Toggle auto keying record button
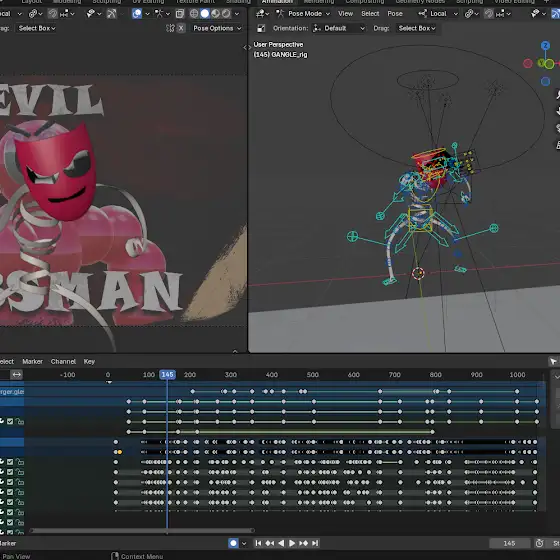This screenshot has width=560, height=560. click(233, 543)
